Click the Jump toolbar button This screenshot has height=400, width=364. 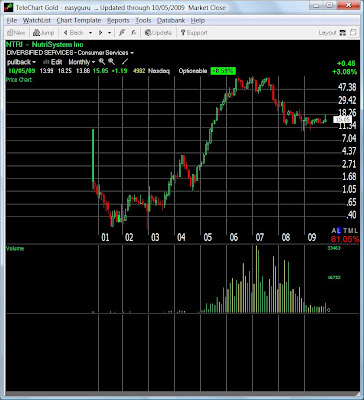44,33
